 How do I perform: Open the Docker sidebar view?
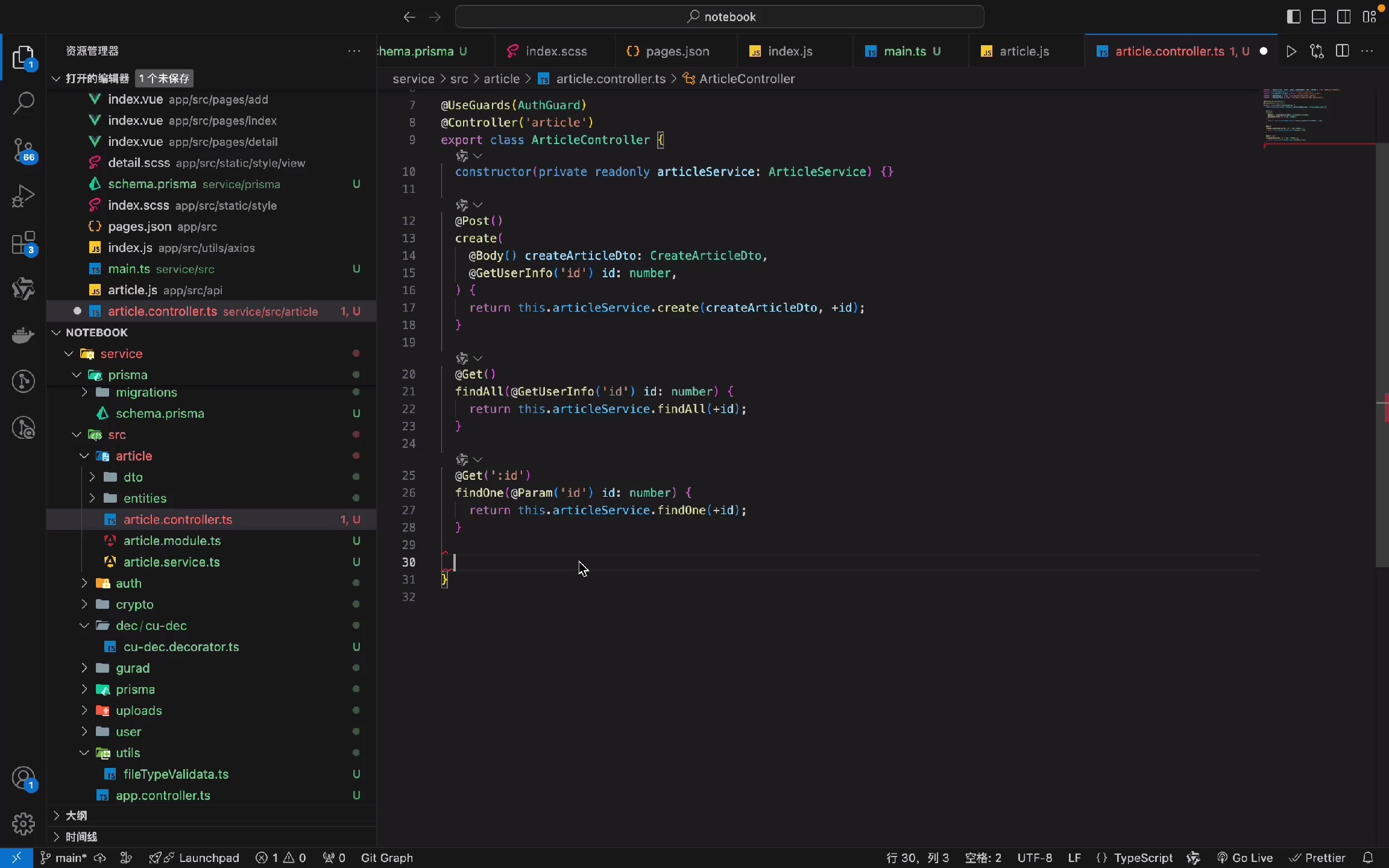tap(24, 335)
